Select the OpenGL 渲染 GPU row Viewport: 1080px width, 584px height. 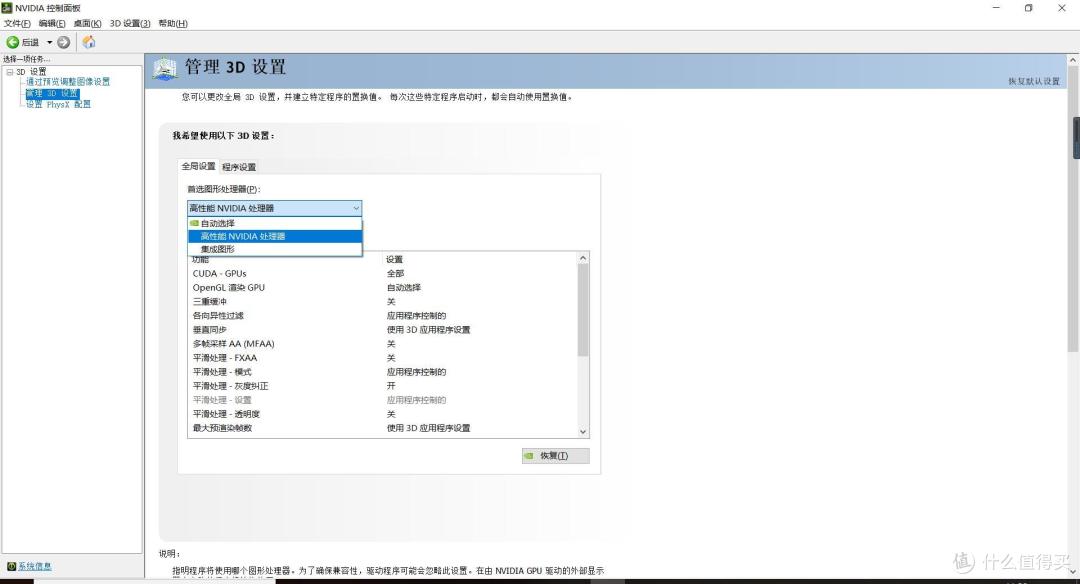[x=383, y=288]
